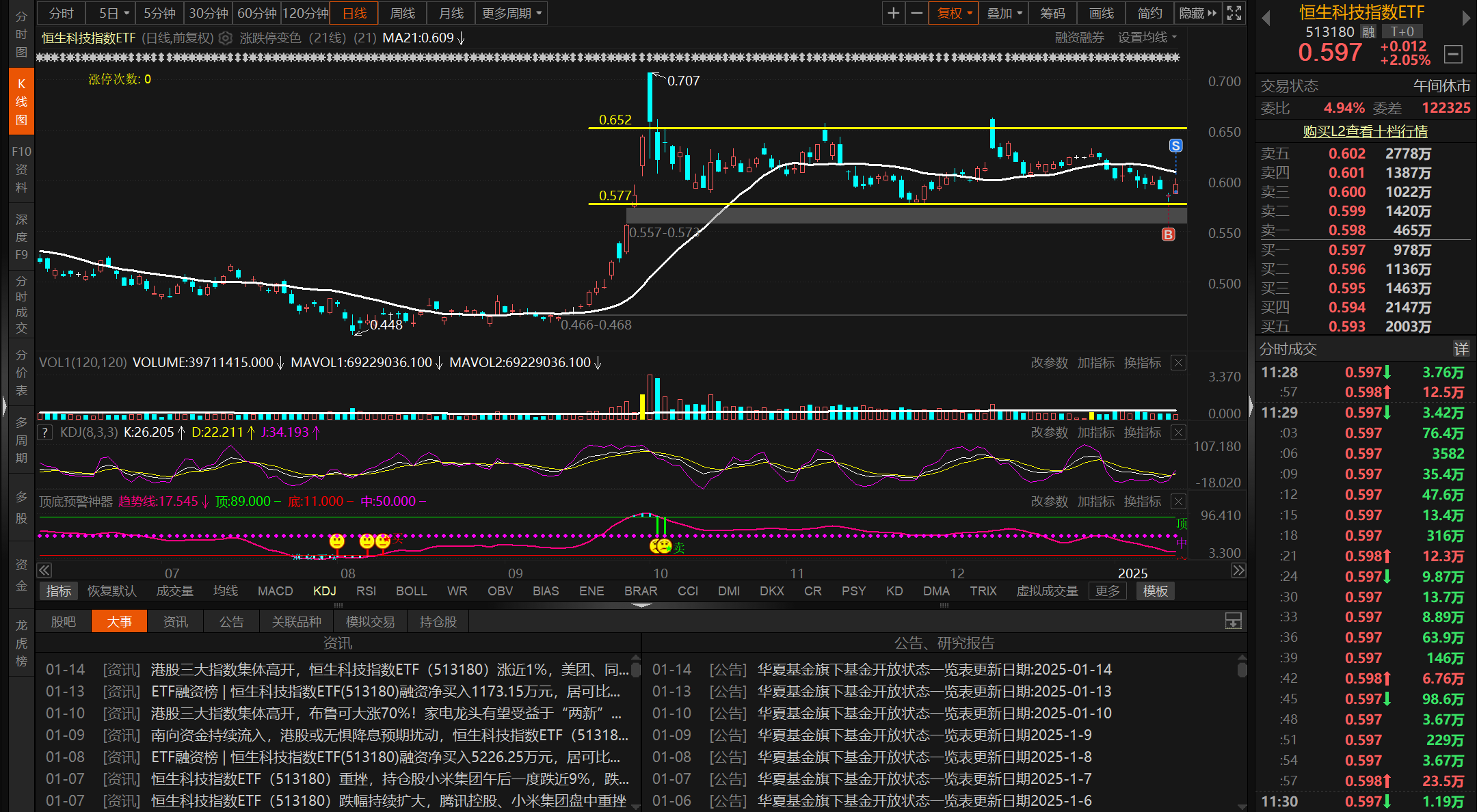1477x812 pixels.
Task: Open the 更多周期 period dropdown
Action: [511, 12]
